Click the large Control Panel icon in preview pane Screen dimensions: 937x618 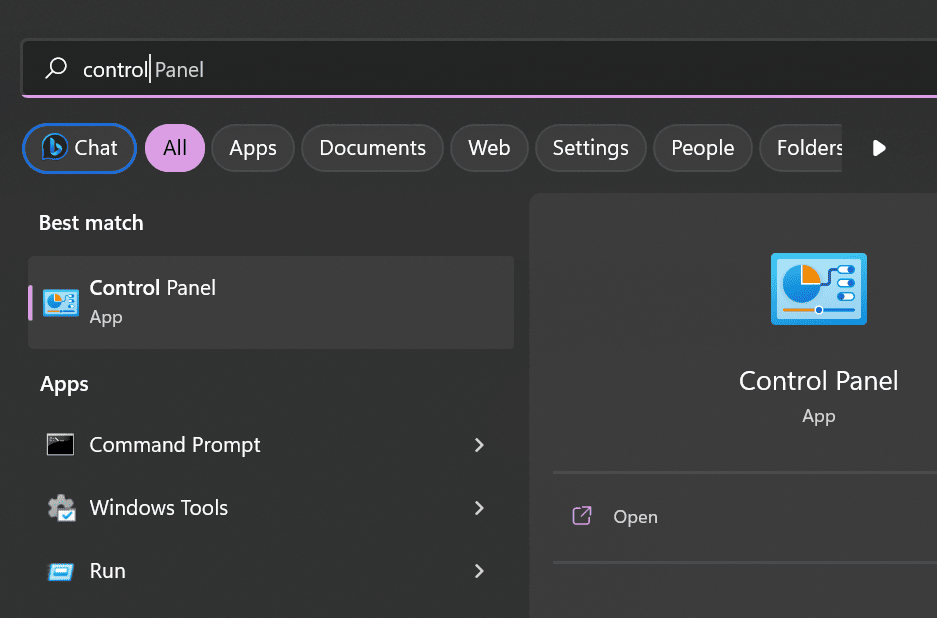click(x=818, y=289)
